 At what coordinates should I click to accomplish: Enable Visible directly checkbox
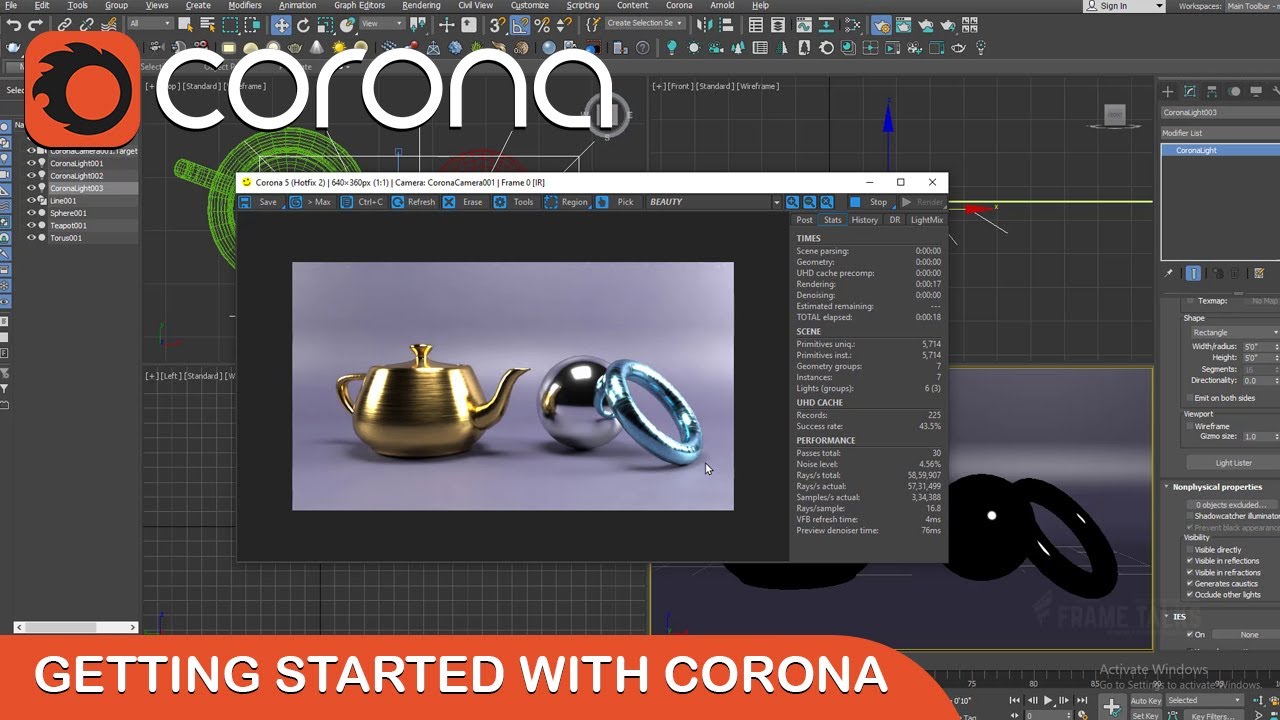[x=1189, y=550]
